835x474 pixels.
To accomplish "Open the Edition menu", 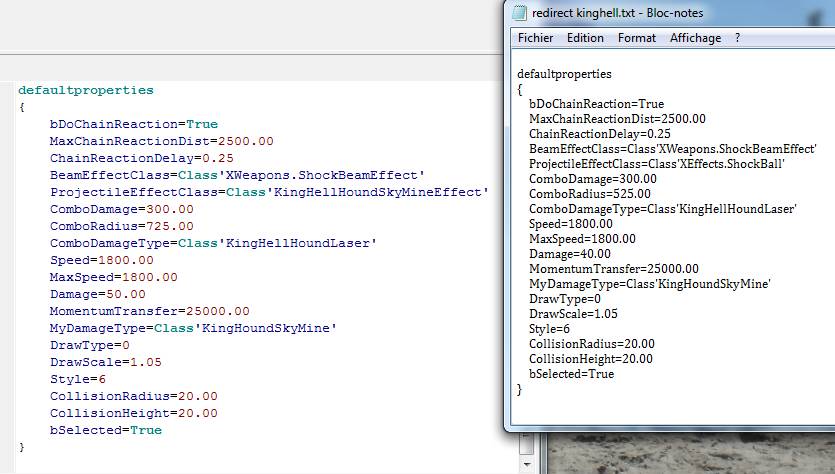I will click(585, 38).
